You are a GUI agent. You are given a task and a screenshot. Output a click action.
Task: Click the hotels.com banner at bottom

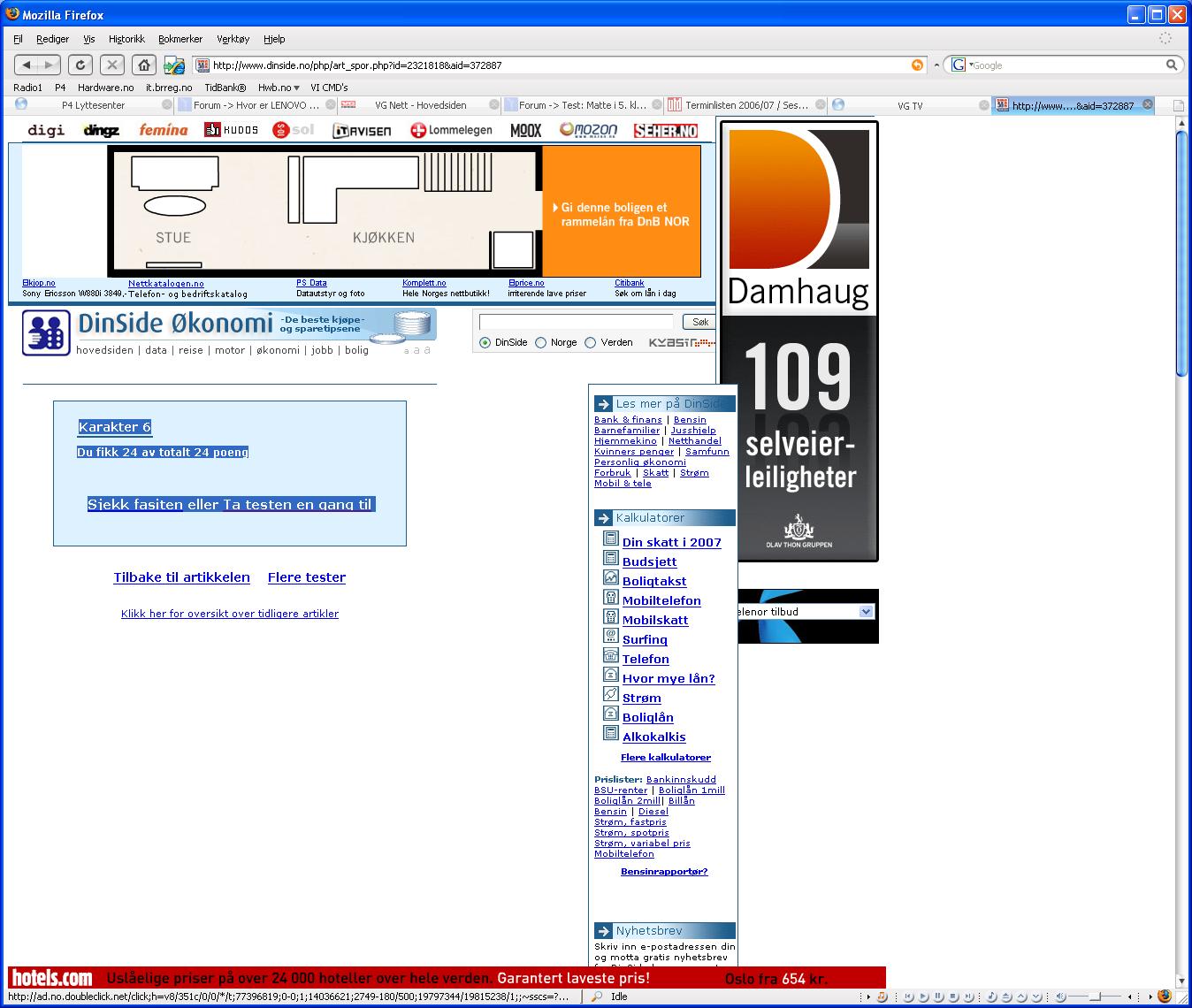pyautogui.click(x=447, y=978)
